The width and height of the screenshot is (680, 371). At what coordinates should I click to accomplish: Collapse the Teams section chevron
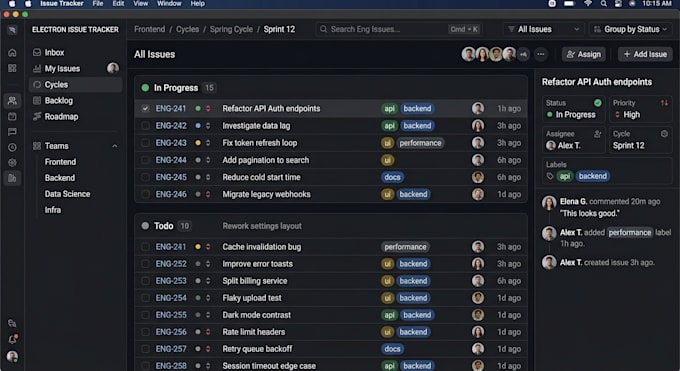click(114, 146)
